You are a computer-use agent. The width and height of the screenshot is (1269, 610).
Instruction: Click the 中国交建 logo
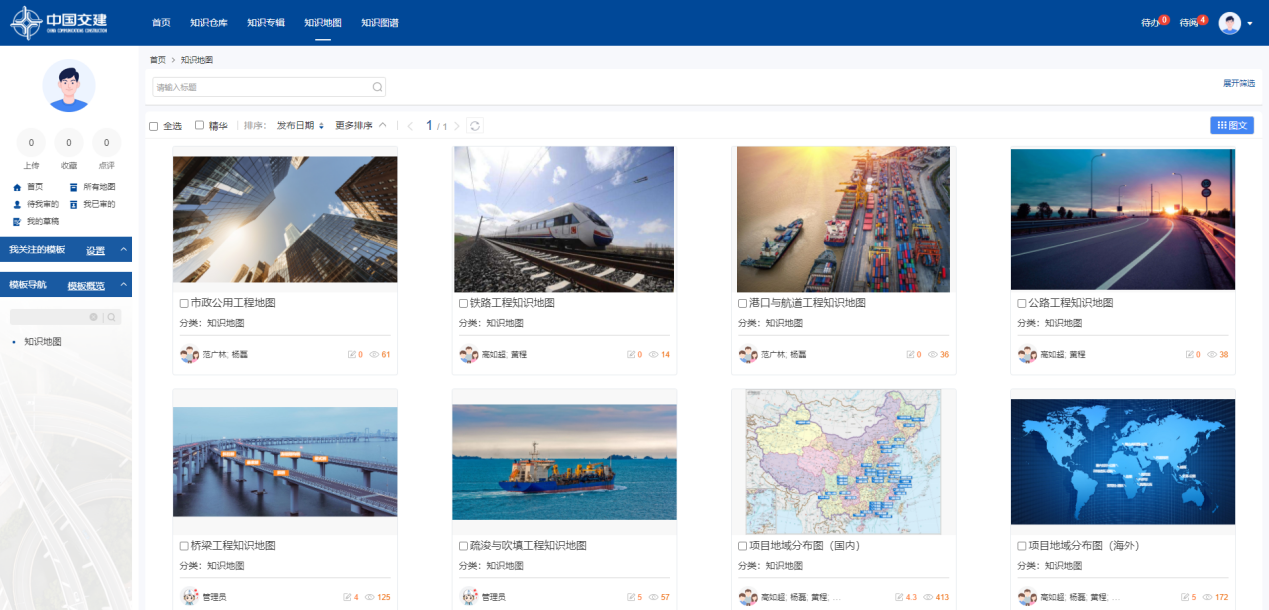[59, 22]
